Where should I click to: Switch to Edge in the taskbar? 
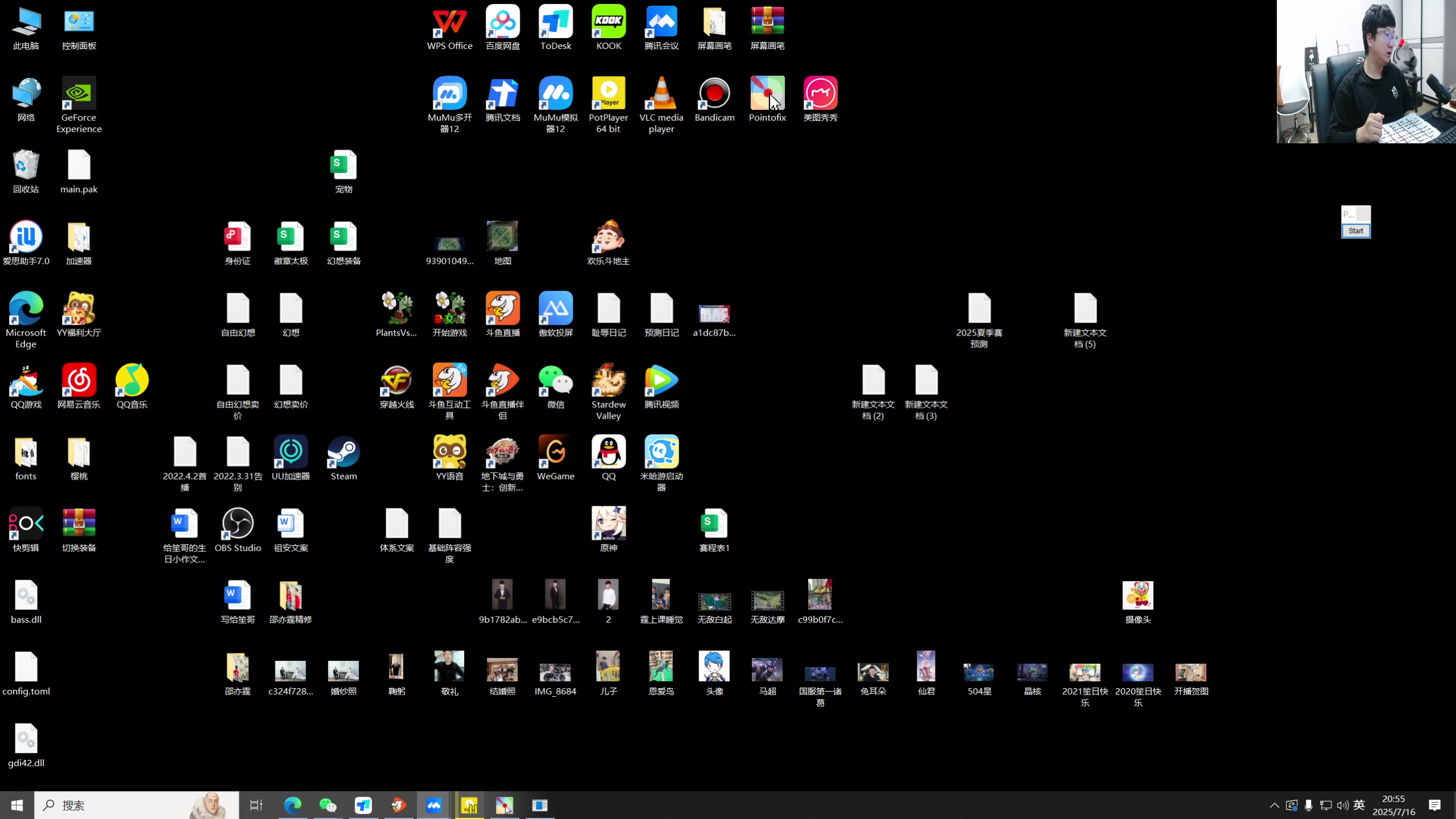coord(292,805)
